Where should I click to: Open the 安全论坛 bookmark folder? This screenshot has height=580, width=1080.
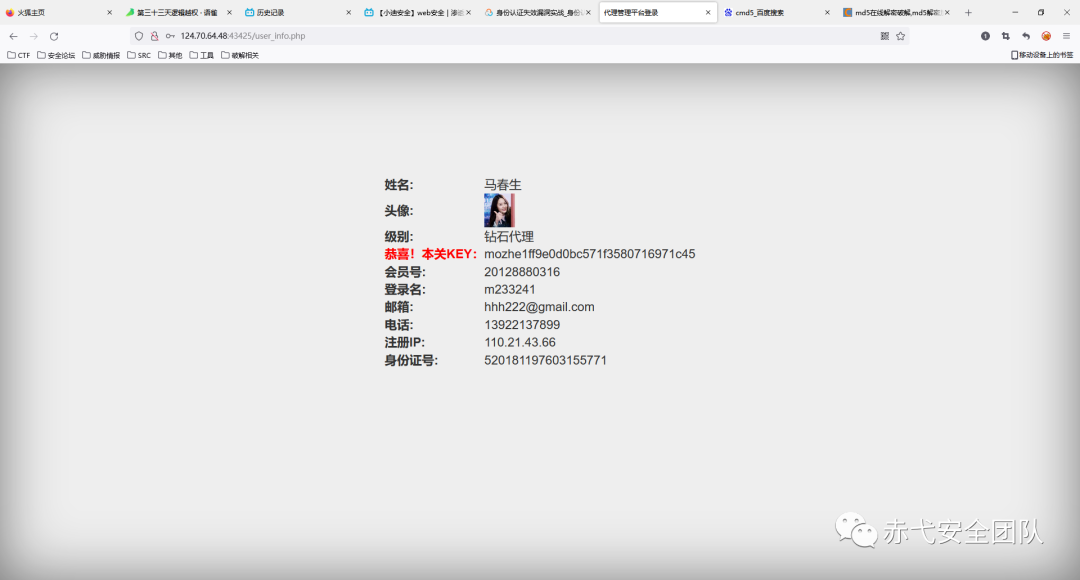56,55
